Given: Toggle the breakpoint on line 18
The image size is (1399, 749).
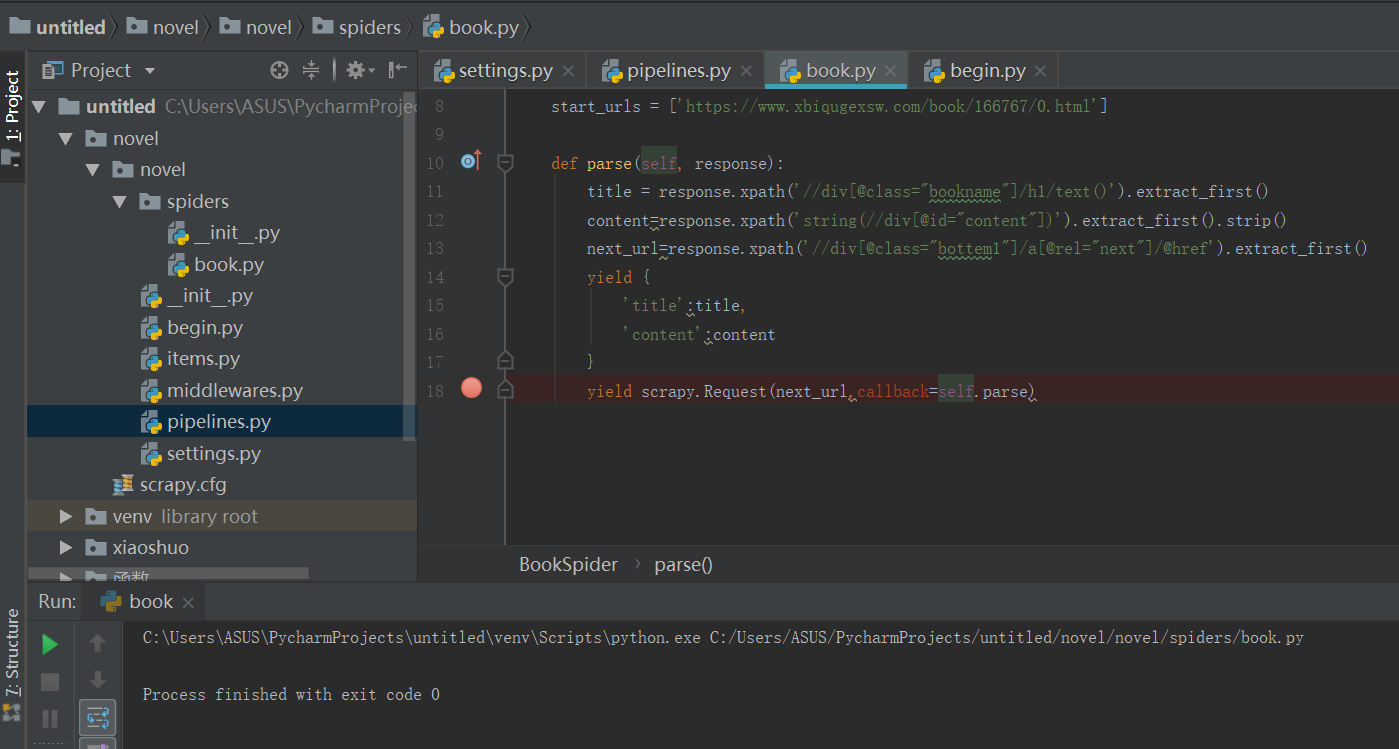Looking at the screenshot, I should (x=471, y=388).
